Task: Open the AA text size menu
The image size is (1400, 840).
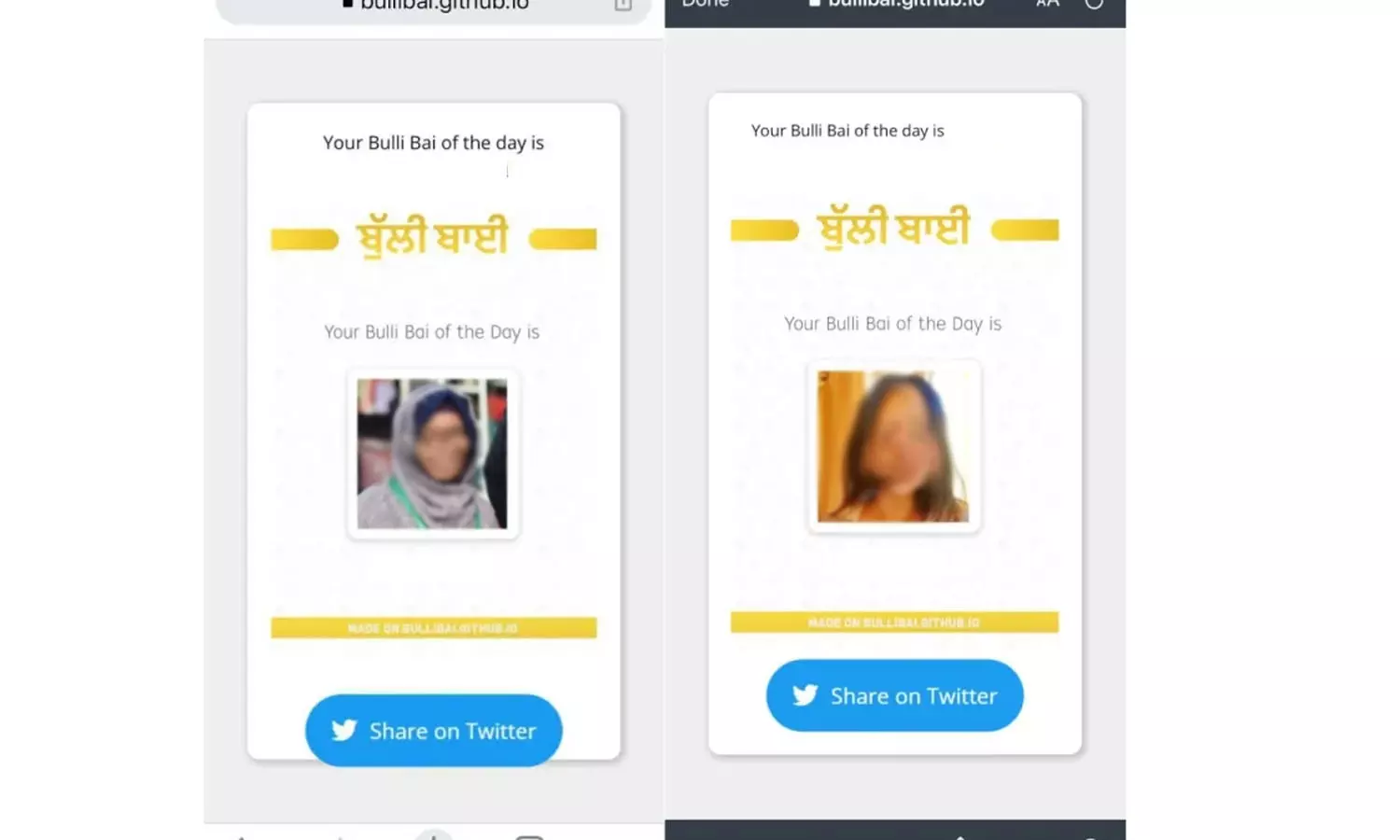Action: pyautogui.click(x=1047, y=4)
